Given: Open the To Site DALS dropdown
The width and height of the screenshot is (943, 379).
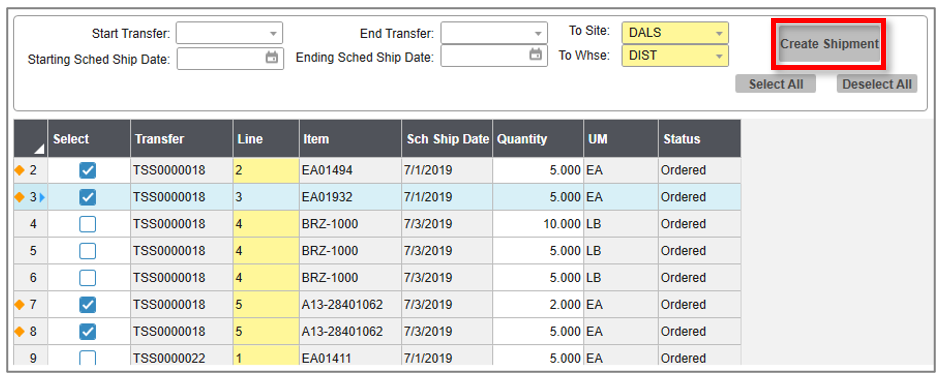Looking at the screenshot, I should pos(719,34).
